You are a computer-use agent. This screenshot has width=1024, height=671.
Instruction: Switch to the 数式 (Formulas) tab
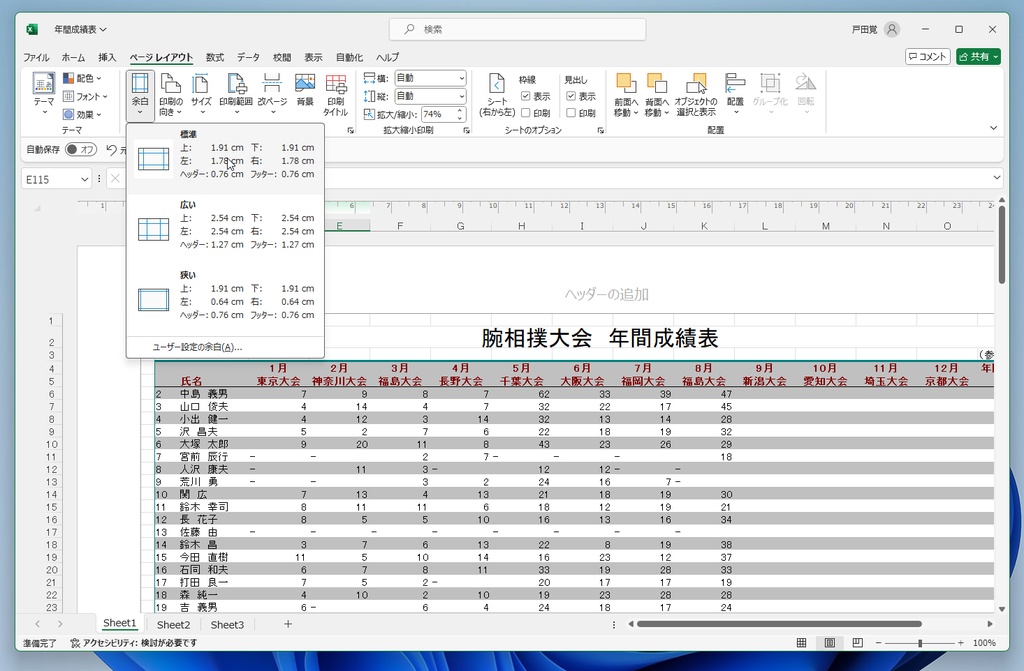tap(215, 57)
